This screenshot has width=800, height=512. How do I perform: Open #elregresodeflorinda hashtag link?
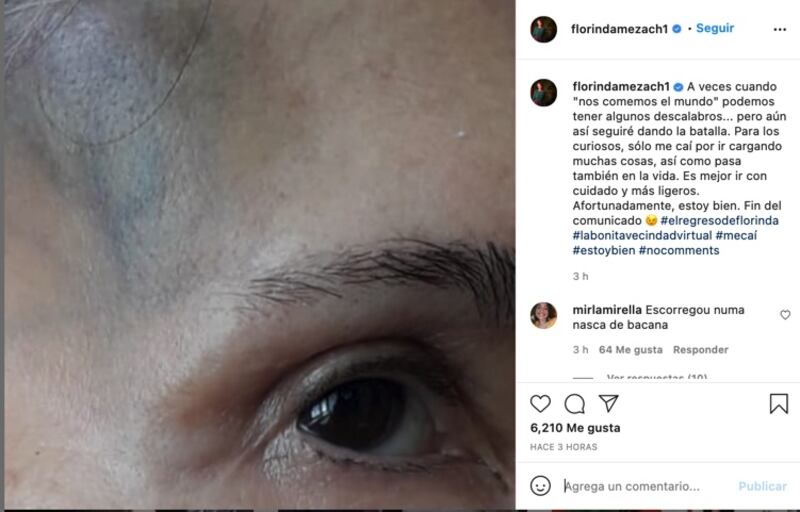[x=719, y=220]
